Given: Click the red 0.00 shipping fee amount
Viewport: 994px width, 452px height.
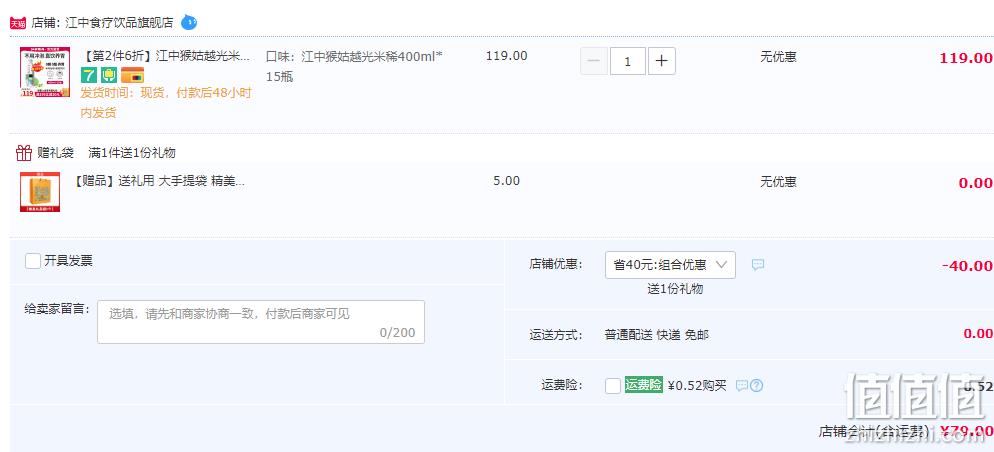Looking at the screenshot, I should (x=978, y=334).
